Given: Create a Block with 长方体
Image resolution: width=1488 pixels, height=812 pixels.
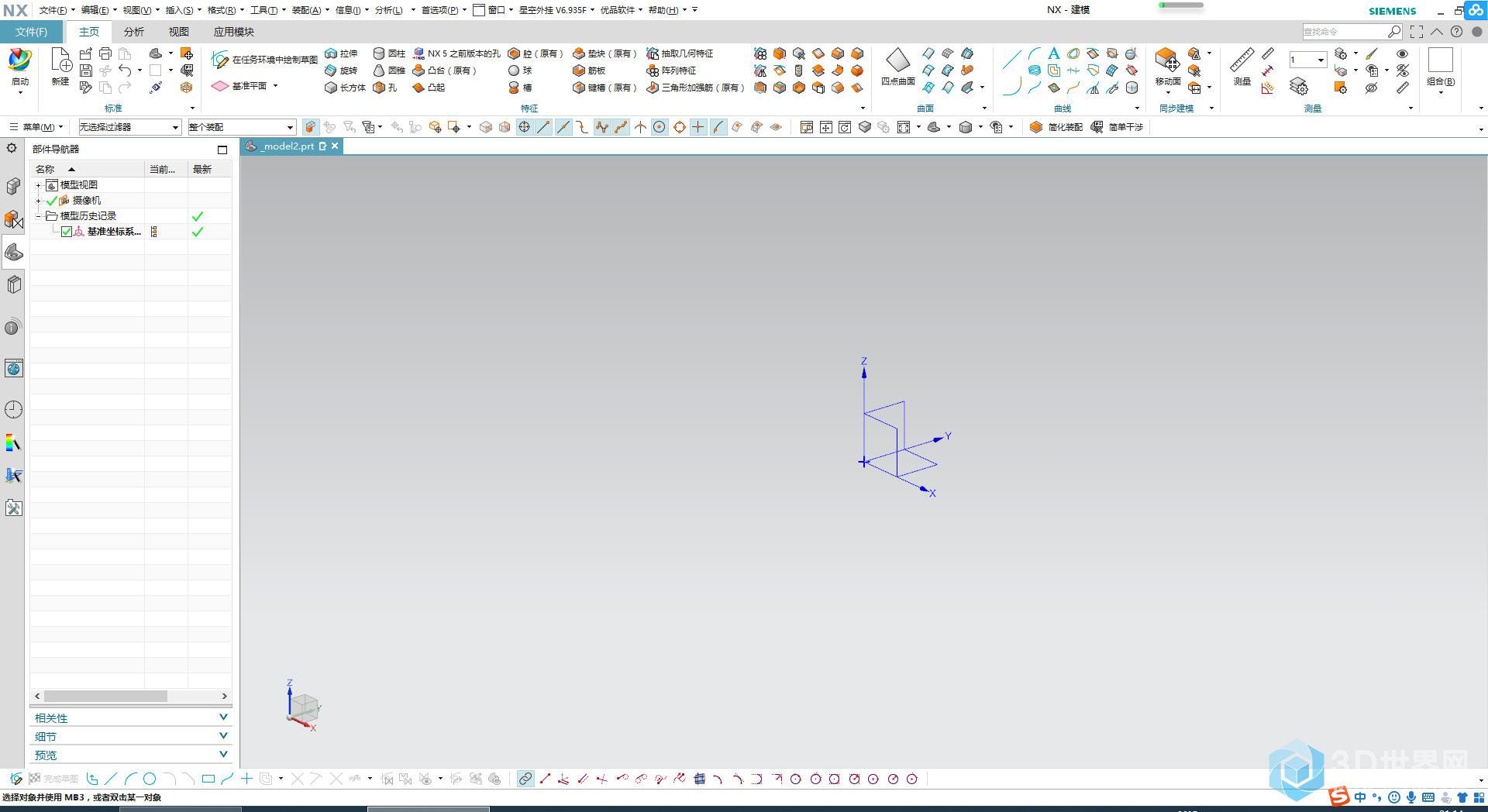Looking at the screenshot, I should pyautogui.click(x=345, y=88).
